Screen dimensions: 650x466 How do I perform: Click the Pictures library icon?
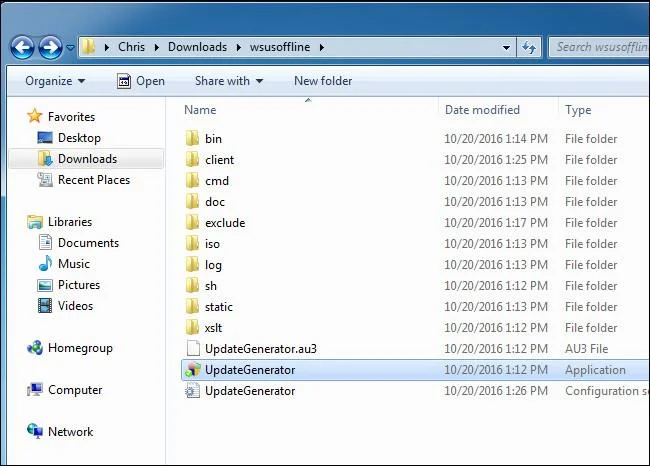[x=45, y=285]
